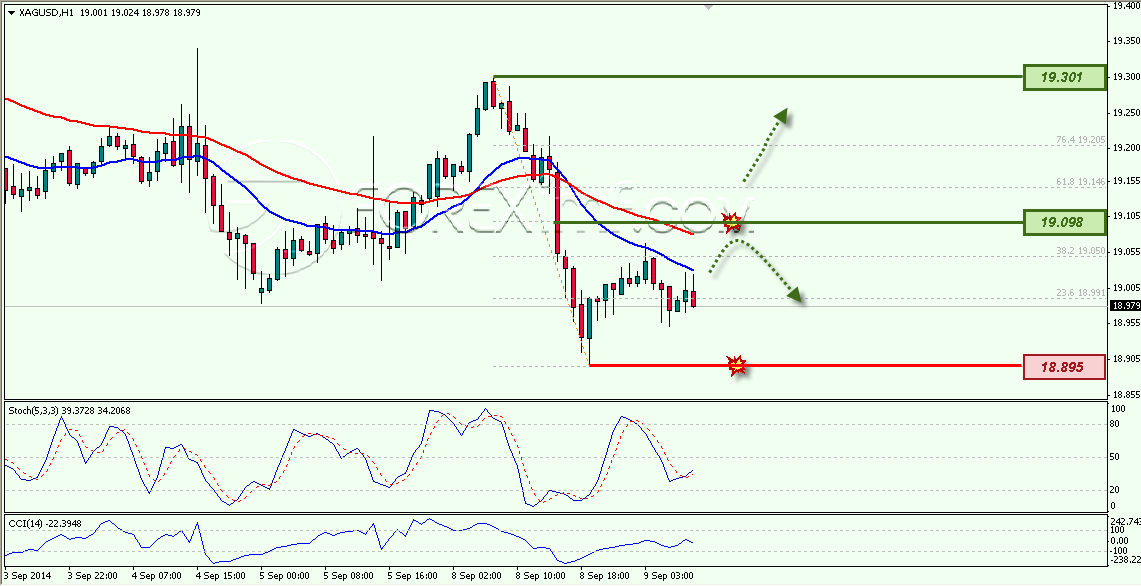
Task: Click 5 Sep 16:00 on the time axis
Action: click(x=414, y=576)
